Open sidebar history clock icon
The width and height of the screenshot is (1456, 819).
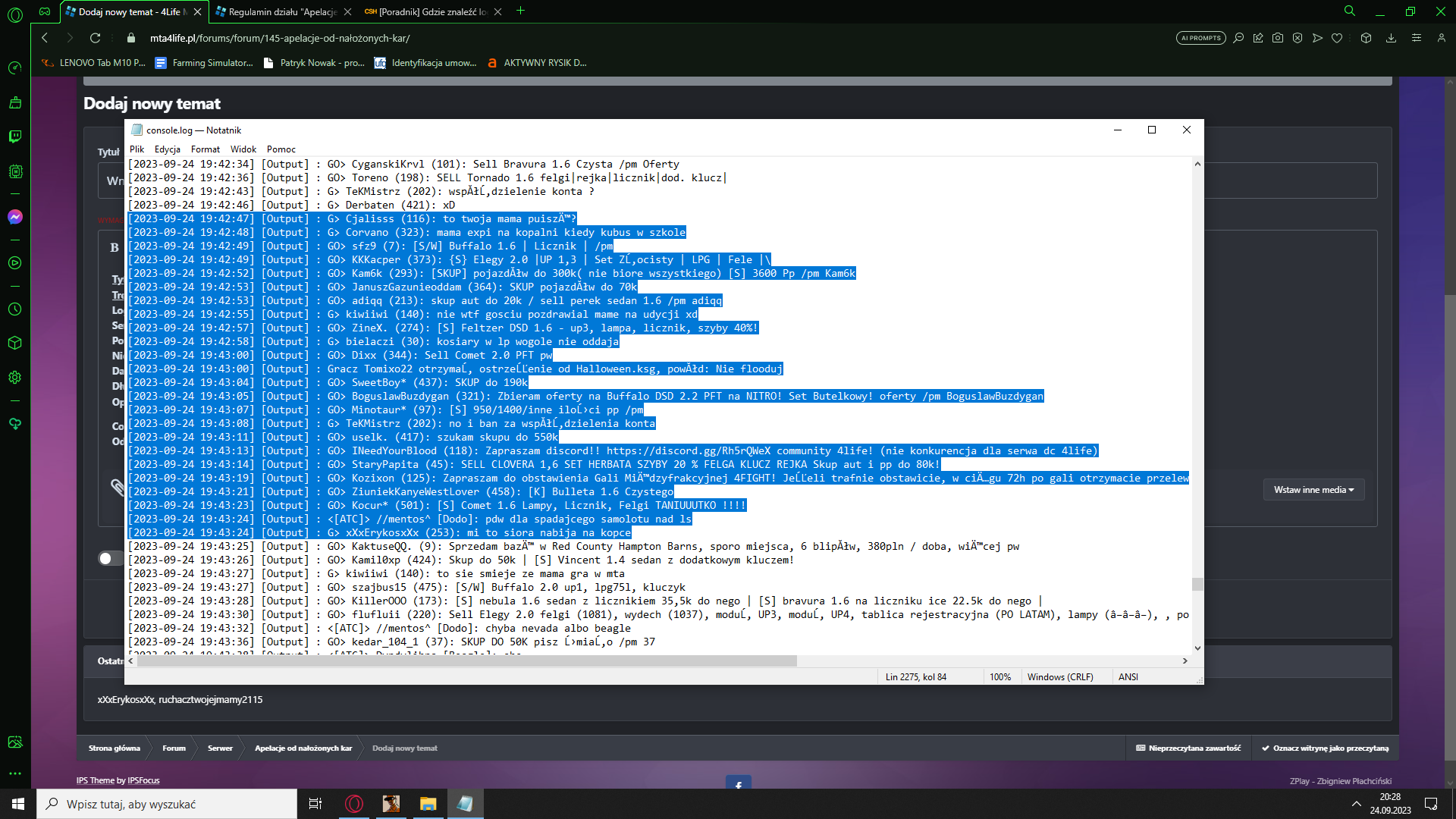pyautogui.click(x=15, y=309)
